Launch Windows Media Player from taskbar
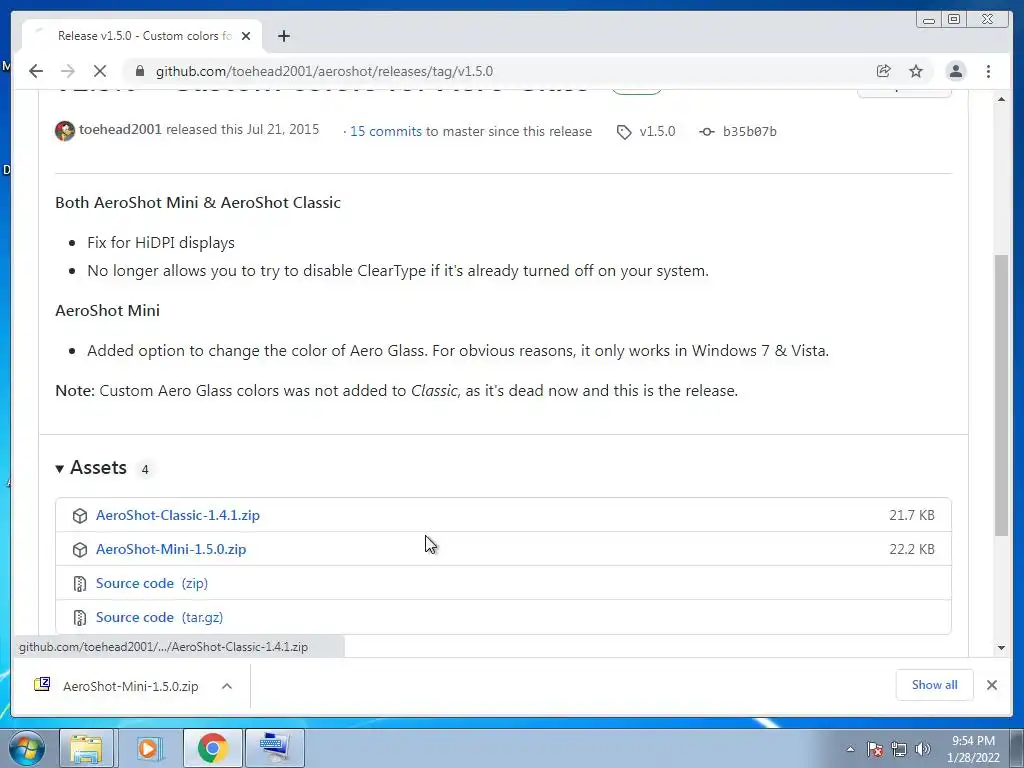Image resolution: width=1024 pixels, height=768 pixels. click(148, 748)
